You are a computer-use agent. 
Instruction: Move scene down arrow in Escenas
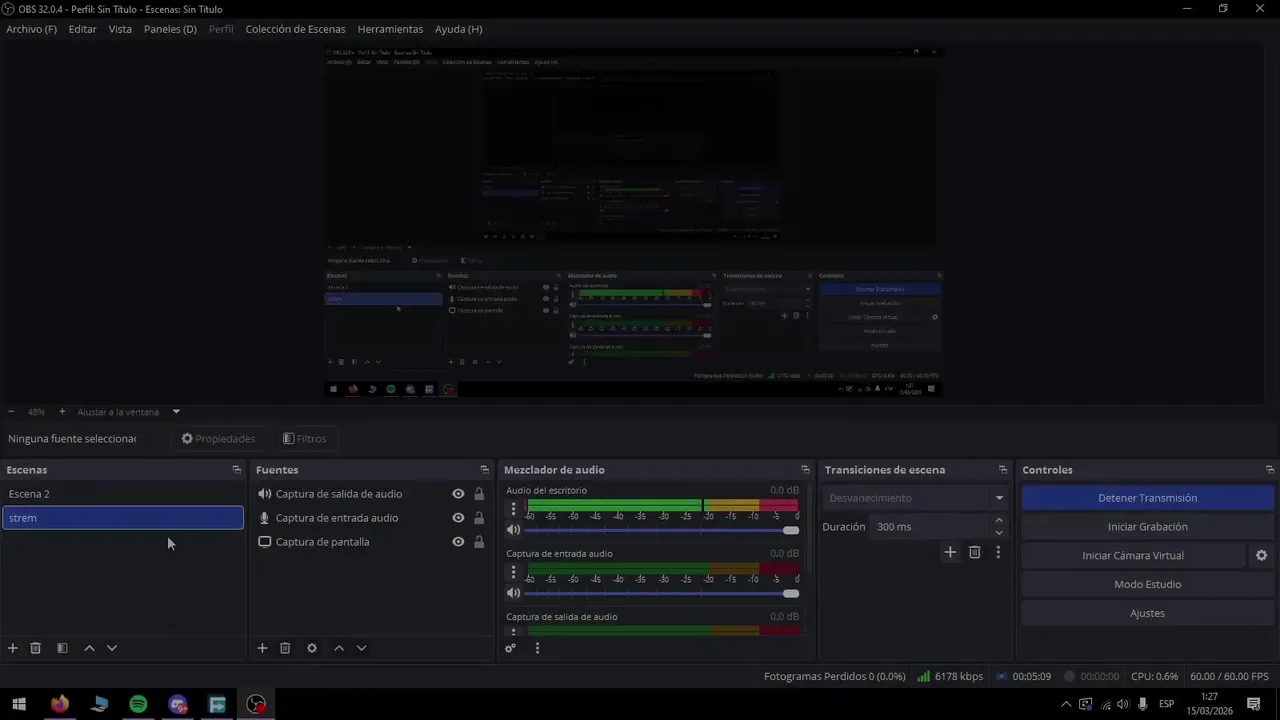[112, 648]
